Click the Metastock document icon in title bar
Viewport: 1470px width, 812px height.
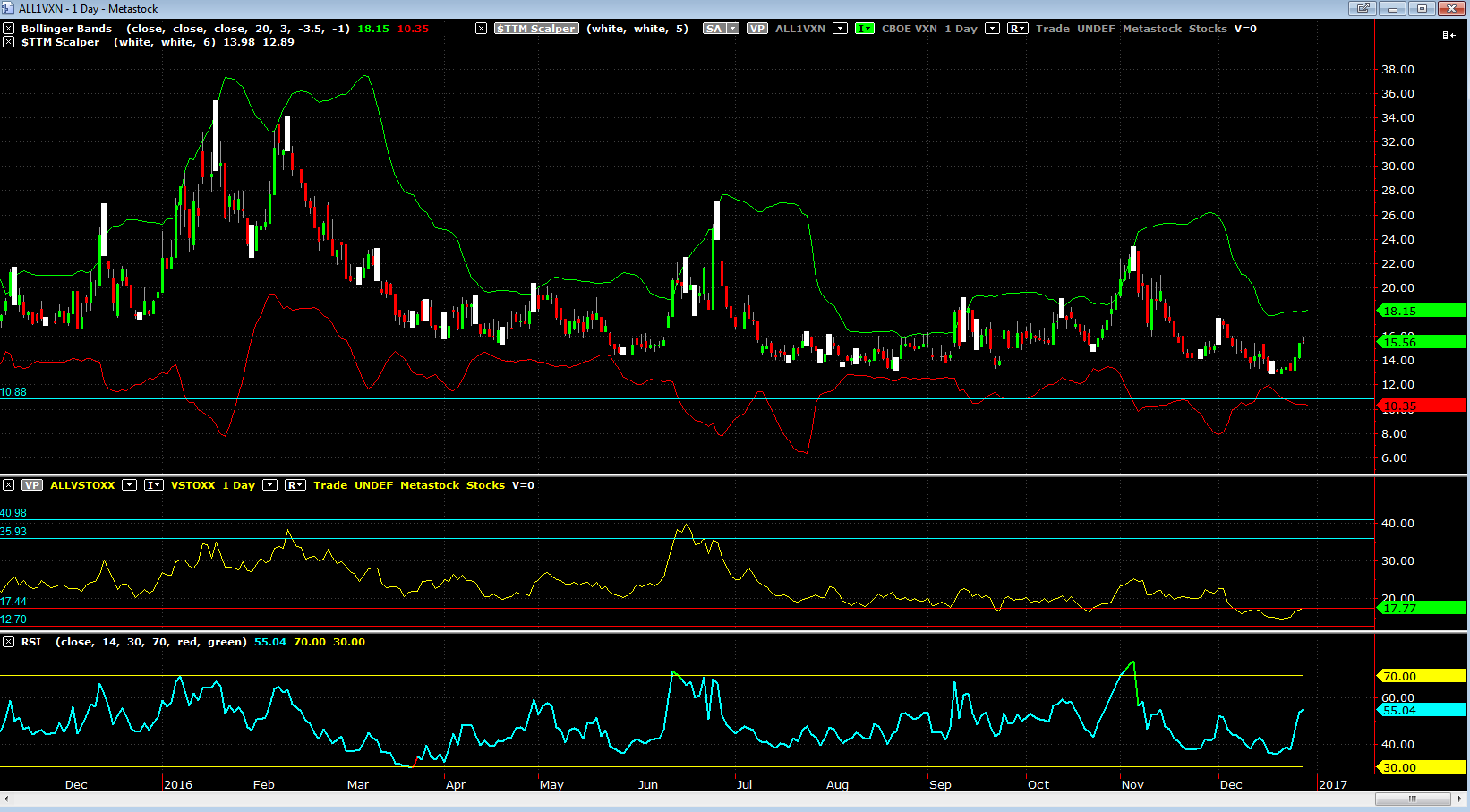click(9, 9)
